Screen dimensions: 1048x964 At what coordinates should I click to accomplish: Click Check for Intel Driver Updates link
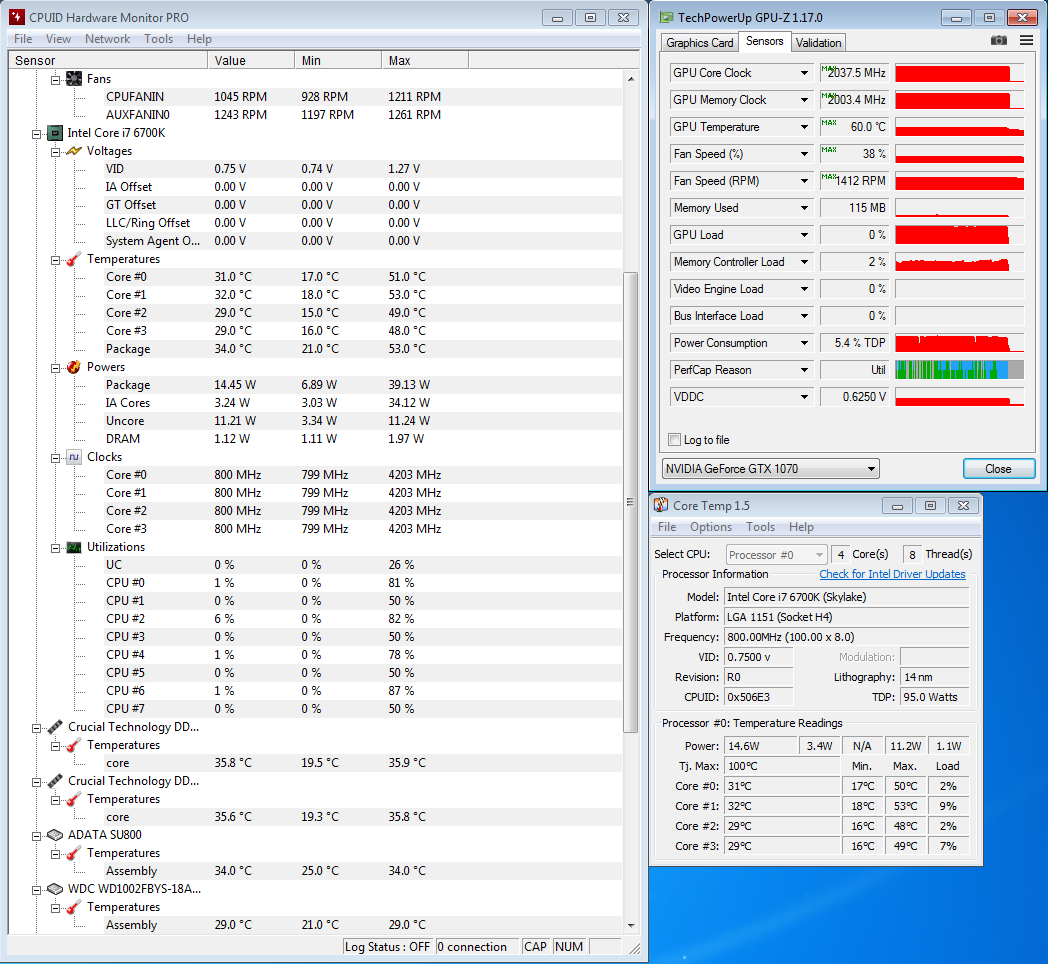coord(892,574)
